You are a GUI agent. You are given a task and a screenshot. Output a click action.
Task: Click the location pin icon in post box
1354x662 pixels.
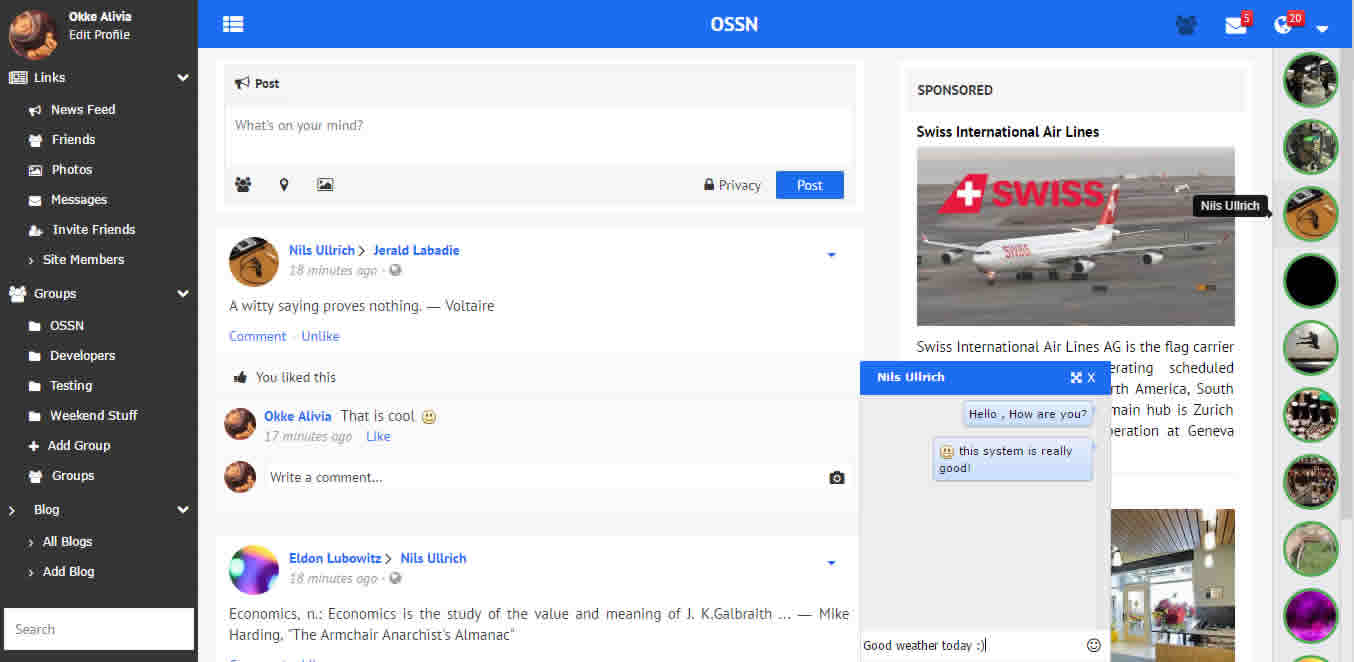[x=284, y=185]
